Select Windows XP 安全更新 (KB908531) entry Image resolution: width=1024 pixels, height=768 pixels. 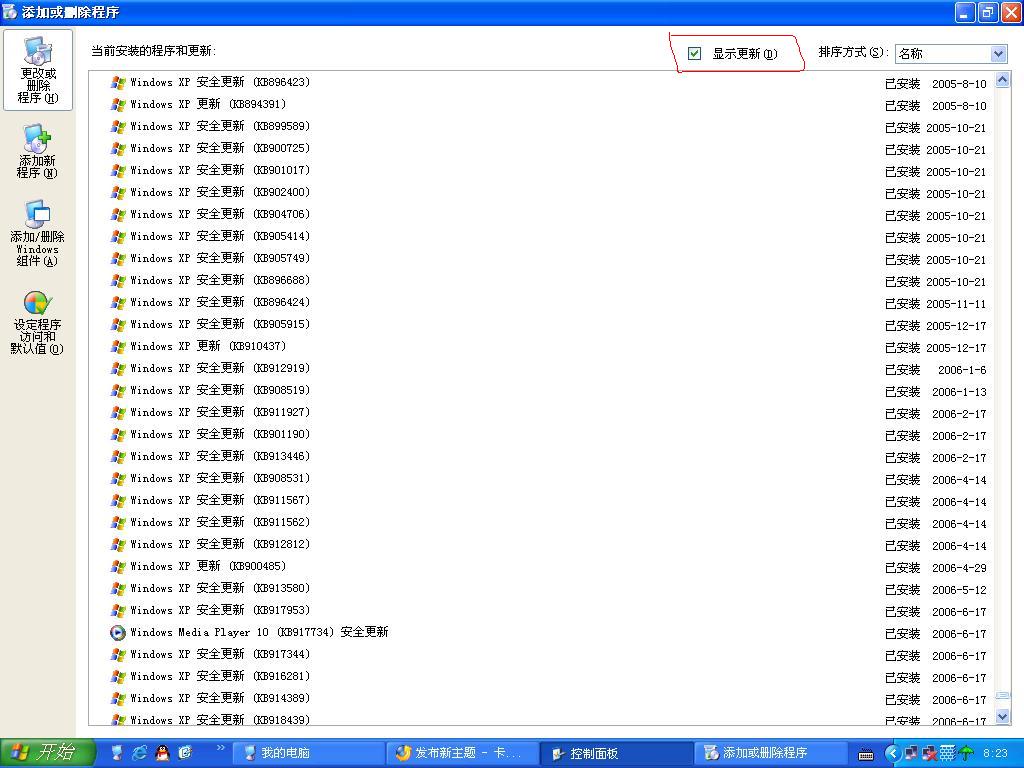[219, 479]
